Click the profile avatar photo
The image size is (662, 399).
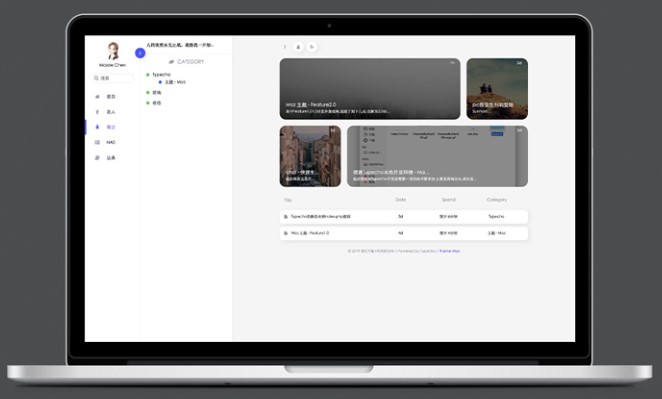pos(113,51)
